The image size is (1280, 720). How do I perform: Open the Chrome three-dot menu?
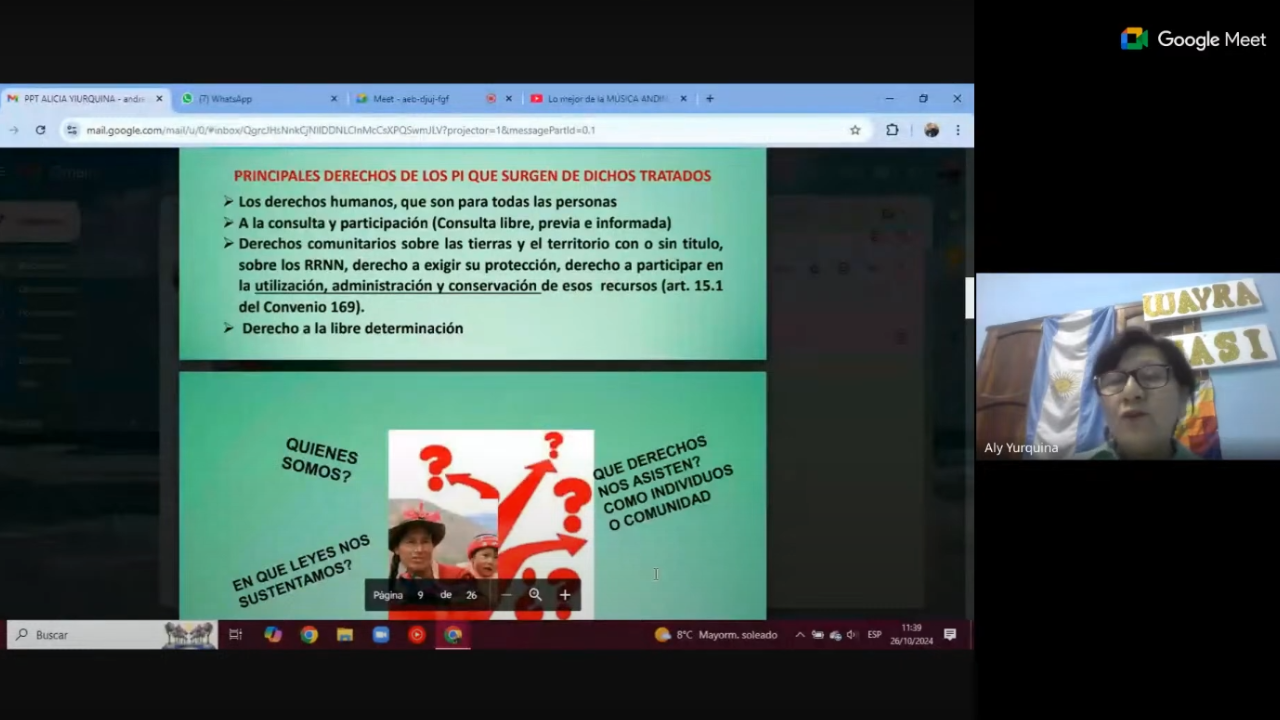[x=958, y=130]
